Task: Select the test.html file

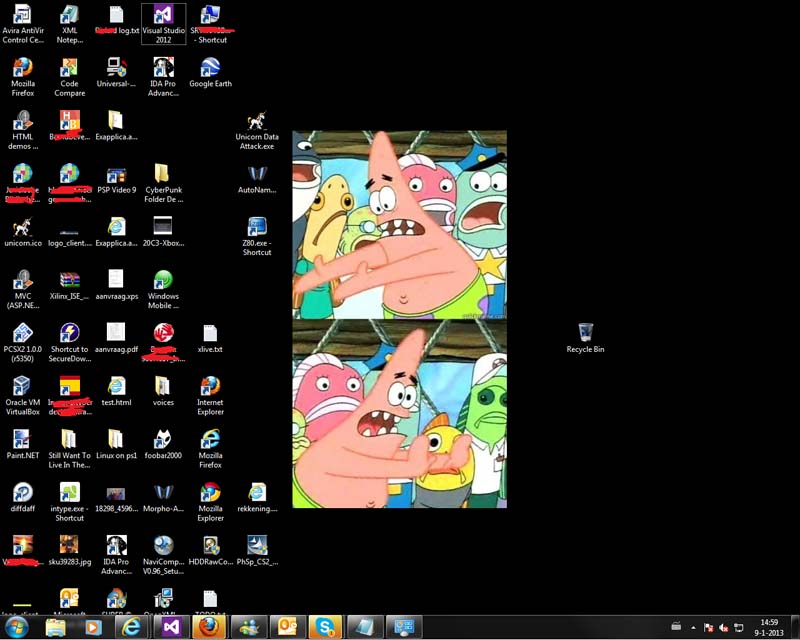Action: coord(117,391)
